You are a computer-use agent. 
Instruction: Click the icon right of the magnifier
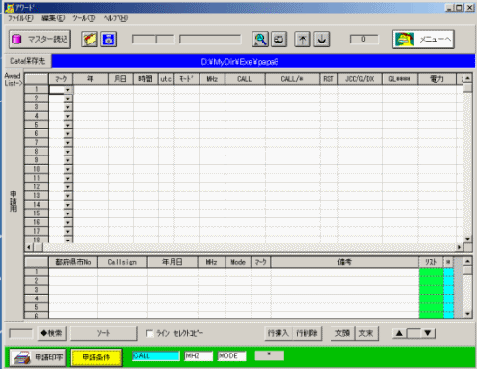click(x=279, y=39)
